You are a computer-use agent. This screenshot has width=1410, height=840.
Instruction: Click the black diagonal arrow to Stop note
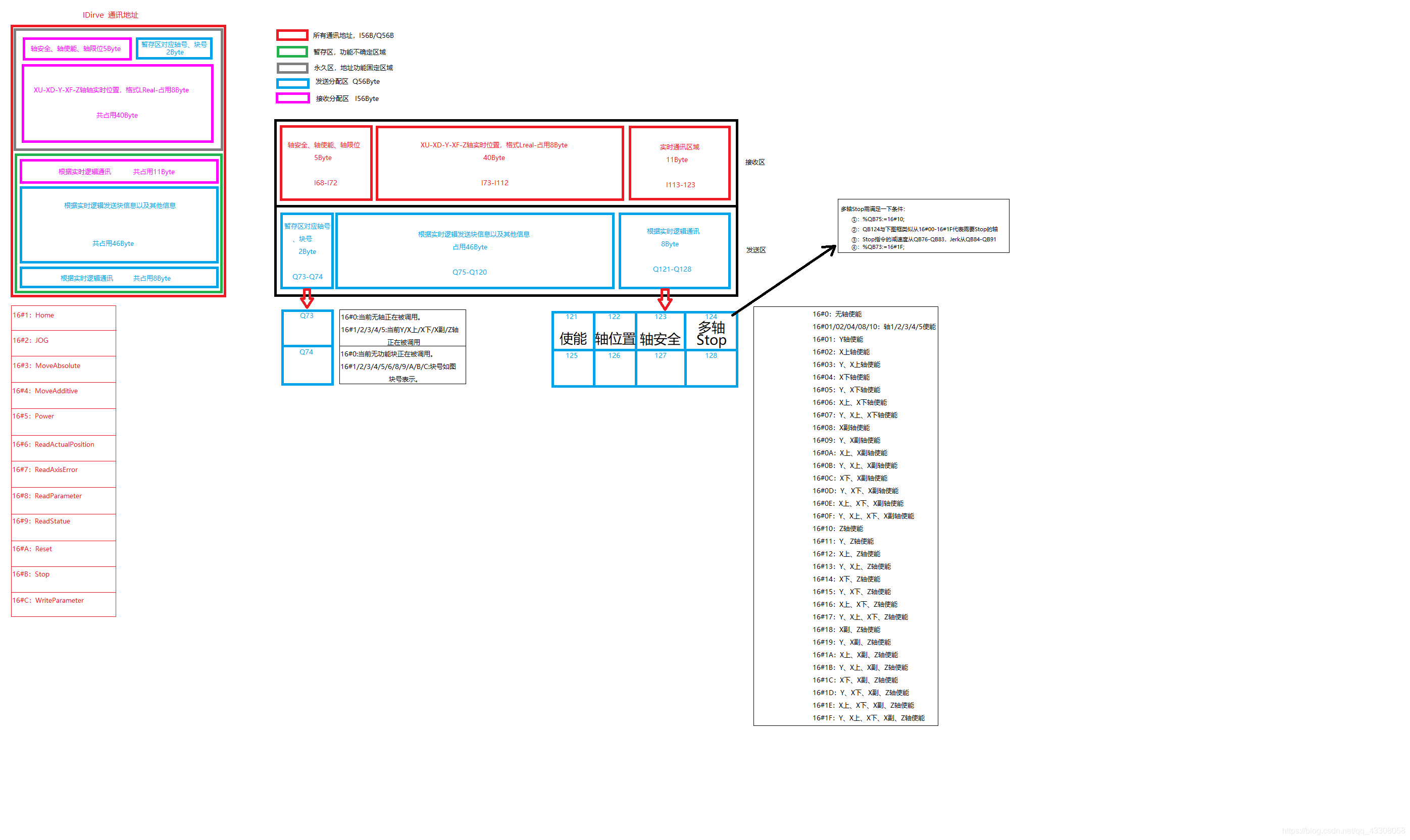[x=784, y=280]
